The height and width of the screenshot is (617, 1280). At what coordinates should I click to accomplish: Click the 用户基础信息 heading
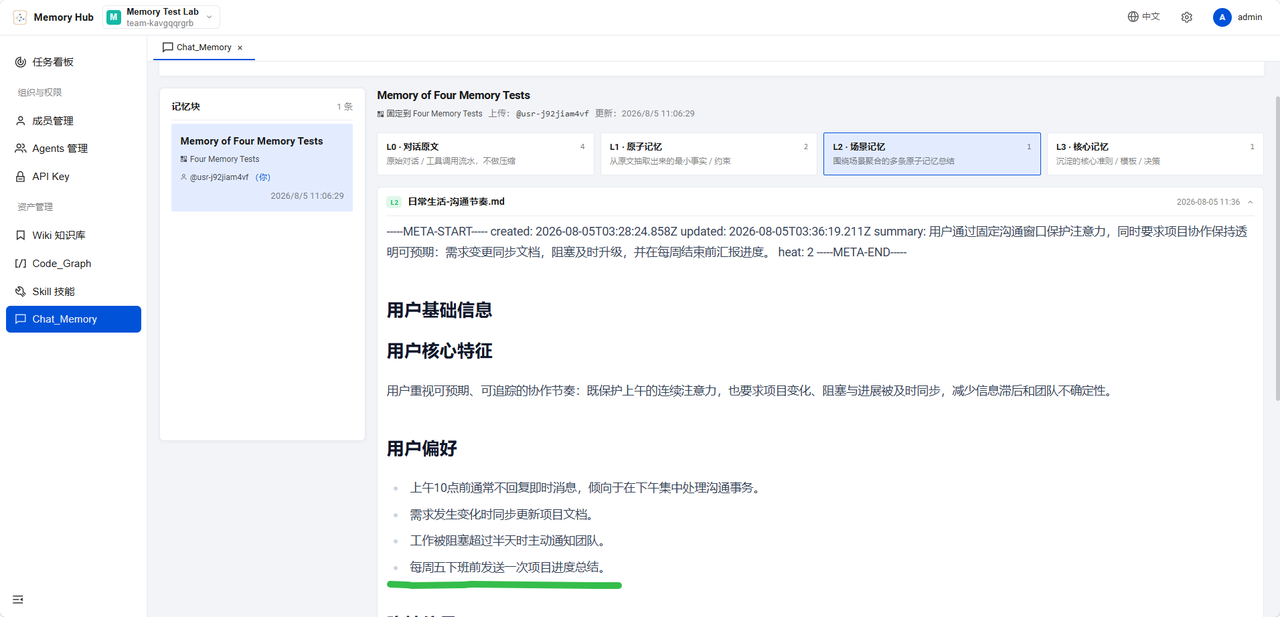click(x=439, y=310)
